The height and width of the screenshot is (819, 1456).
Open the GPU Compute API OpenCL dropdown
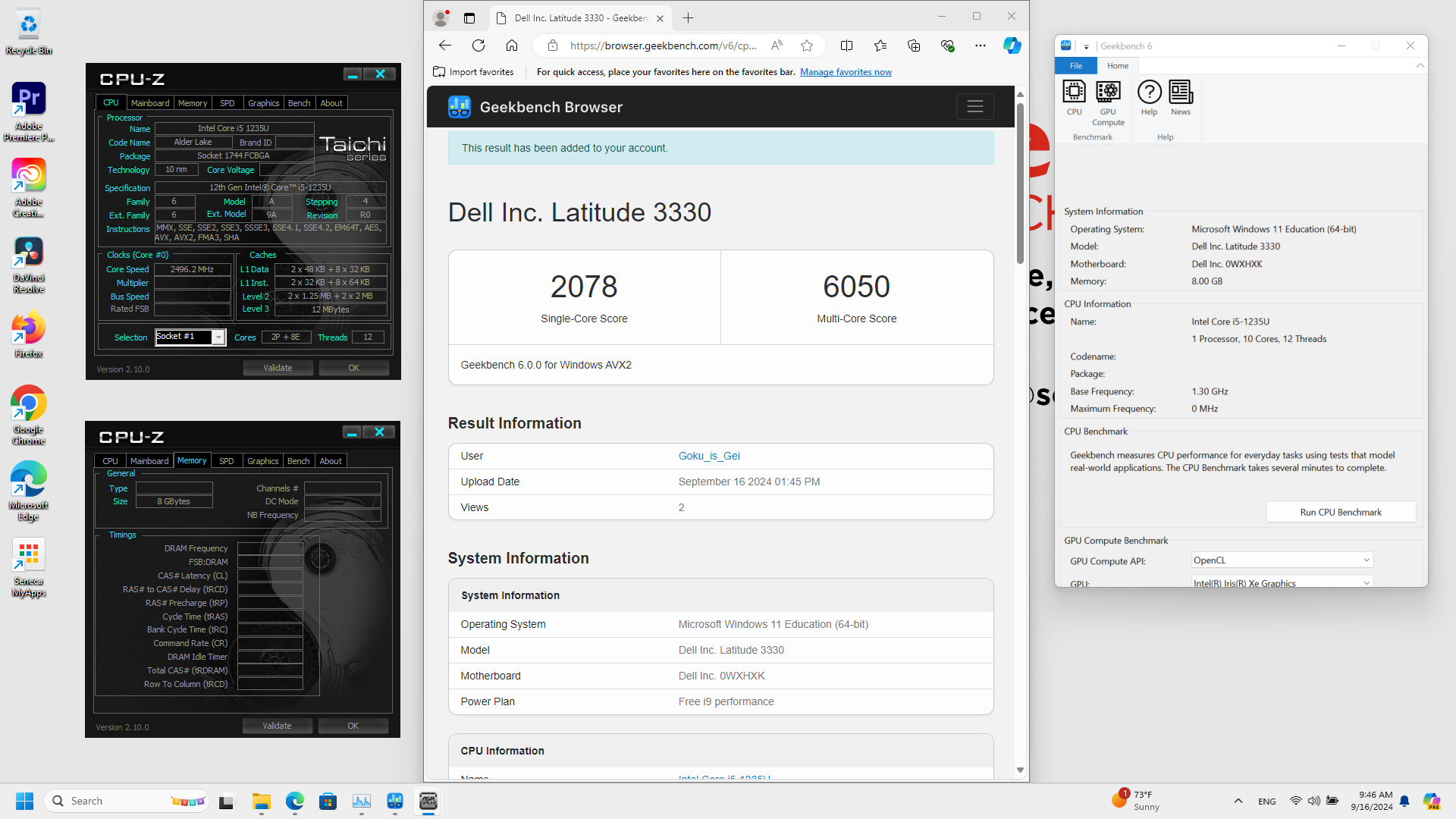tap(1282, 560)
